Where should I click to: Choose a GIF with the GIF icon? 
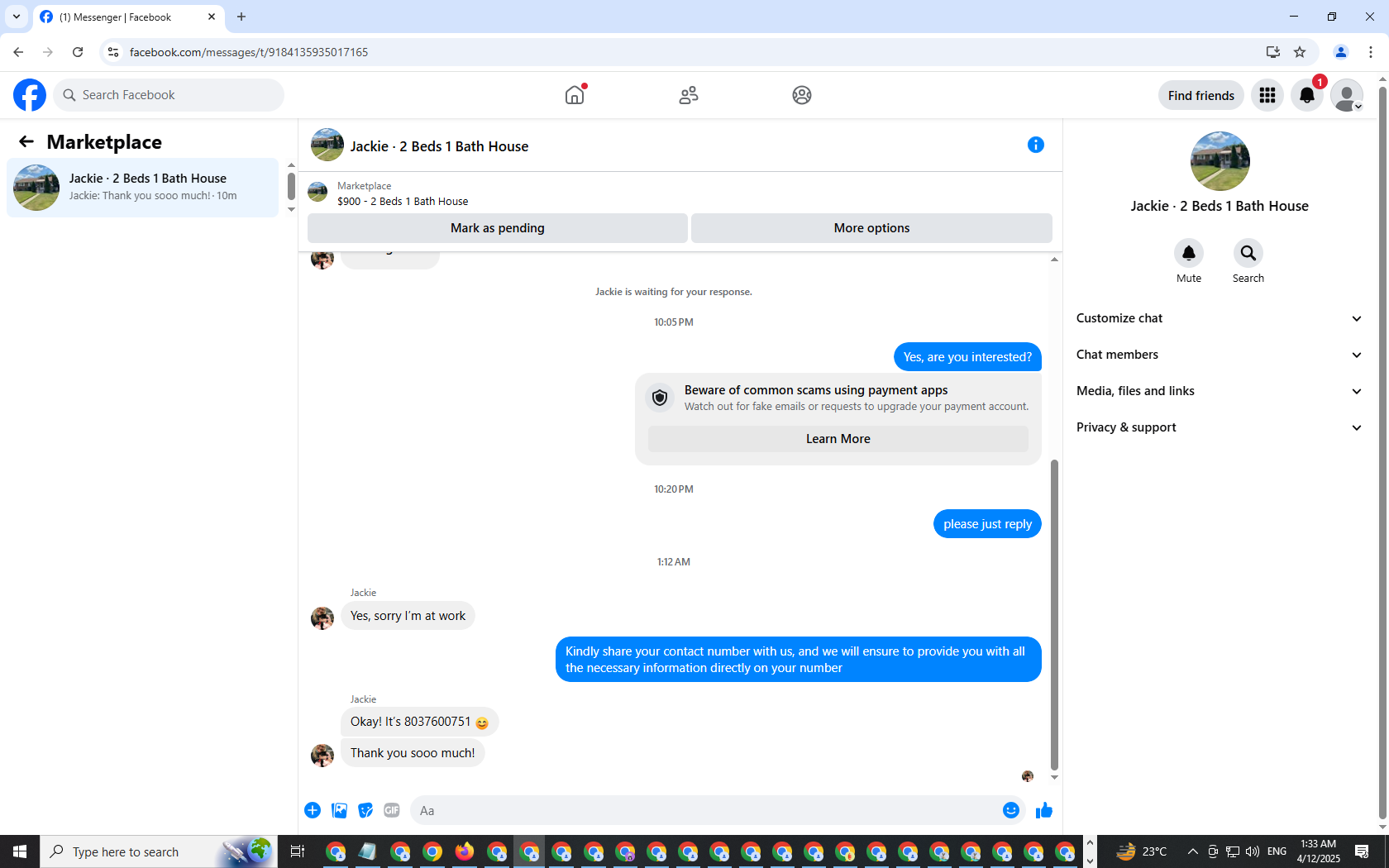click(x=392, y=810)
